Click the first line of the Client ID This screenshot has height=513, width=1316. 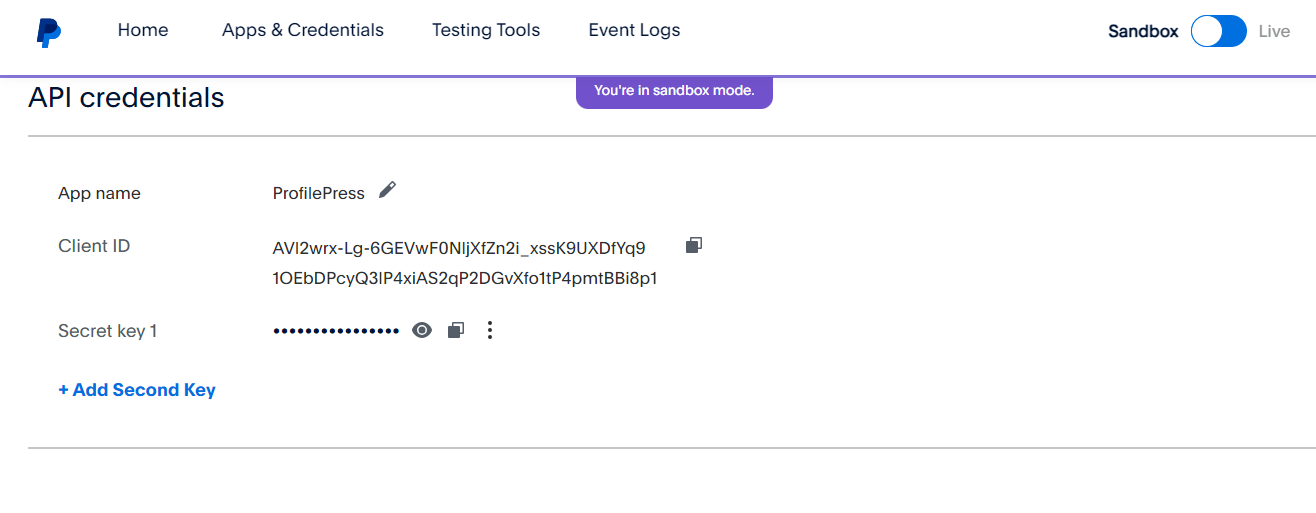coord(459,248)
